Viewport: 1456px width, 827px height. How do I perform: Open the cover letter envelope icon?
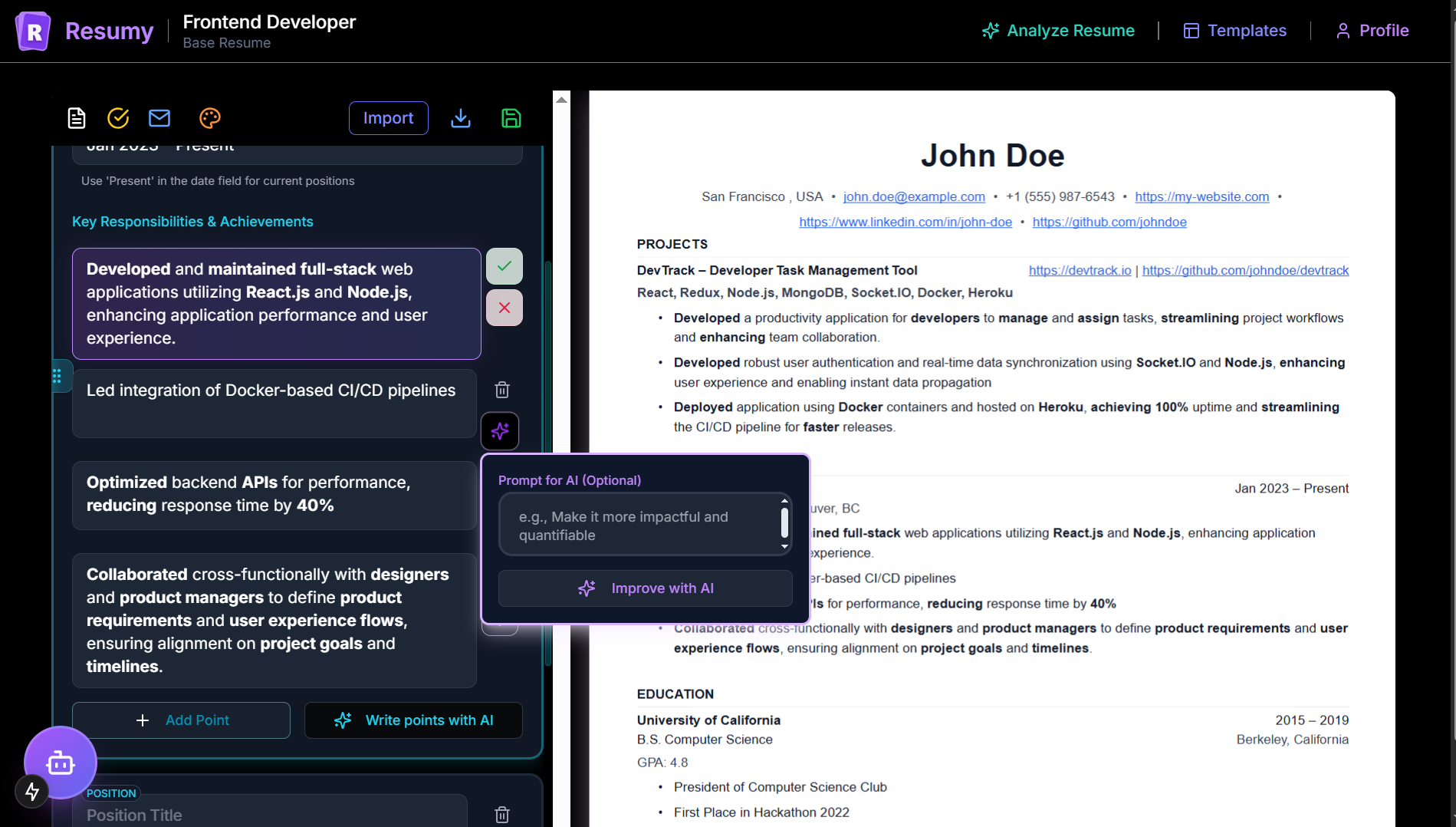(159, 118)
